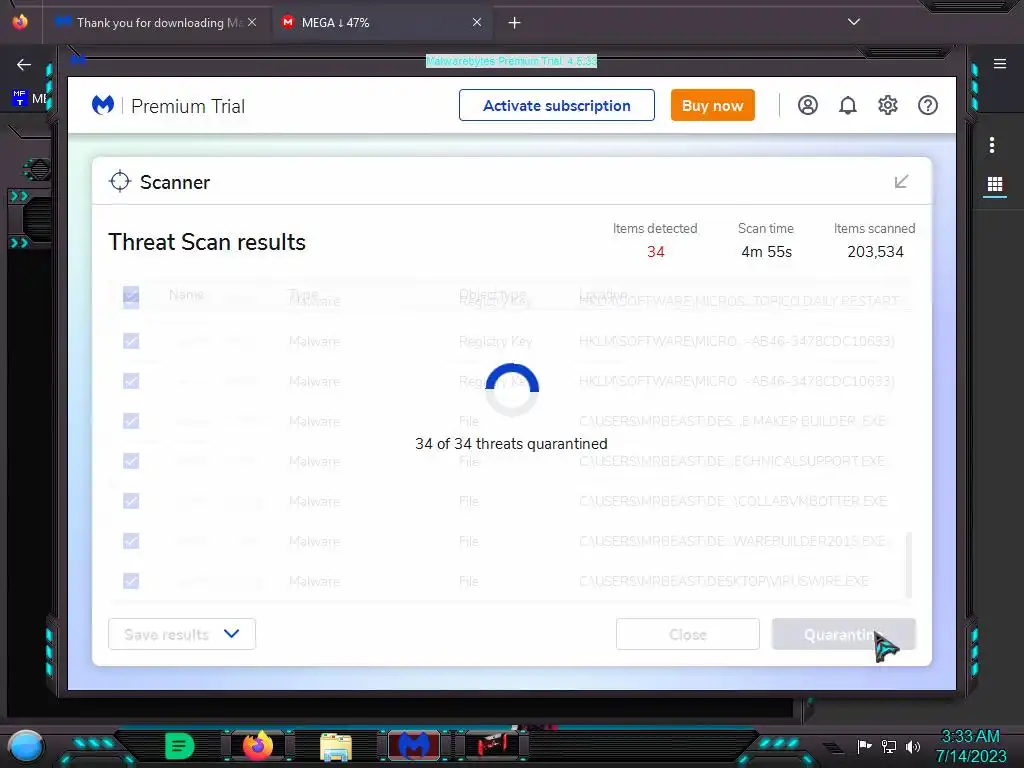Click the threat list scrollbar
Image resolution: width=1024 pixels, height=768 pixels.
[x=908, y=565]
